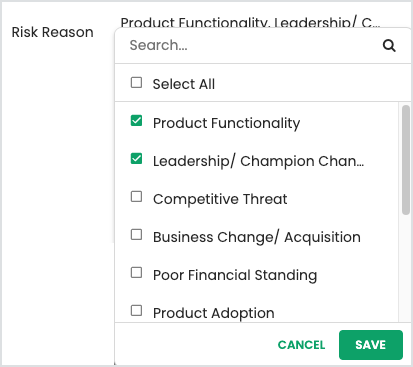Enable the Competitive Threat checkbox
413x367 pixels.
pos(136,197)
